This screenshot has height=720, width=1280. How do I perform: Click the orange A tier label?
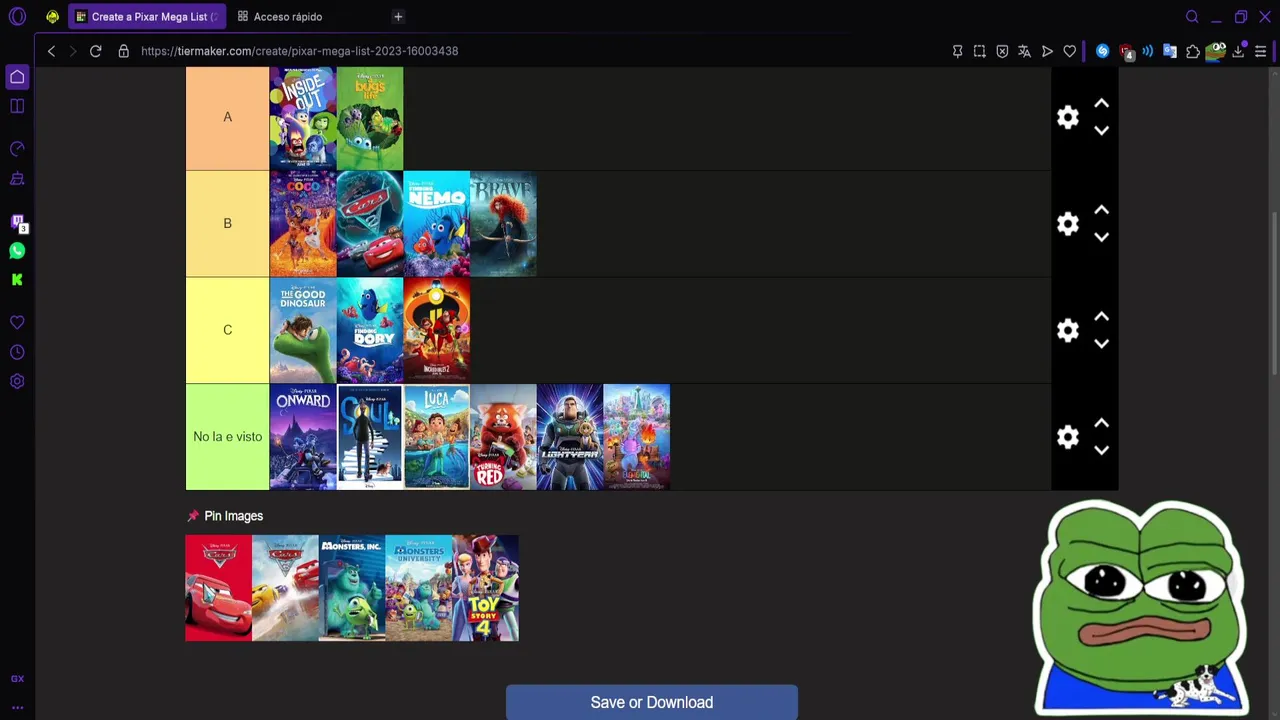pos(227,118)
